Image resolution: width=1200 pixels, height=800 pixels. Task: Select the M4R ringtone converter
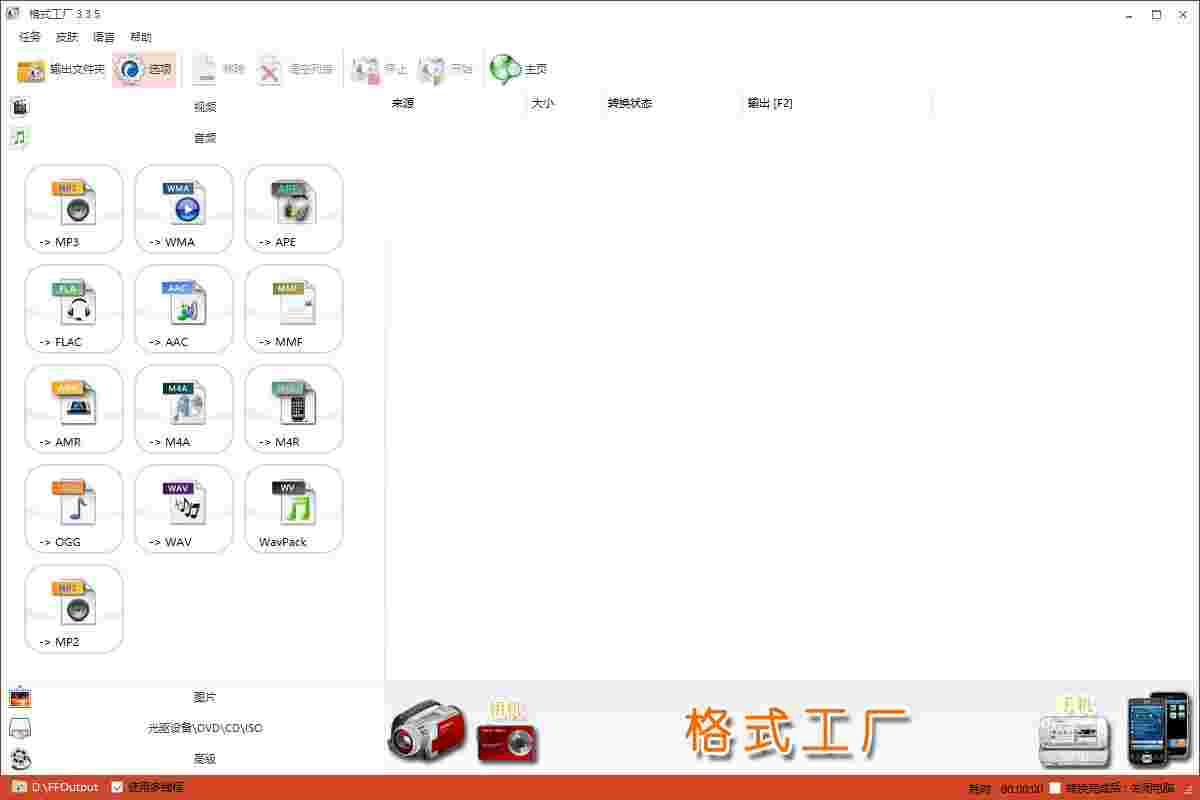click(x=293, y=408)
